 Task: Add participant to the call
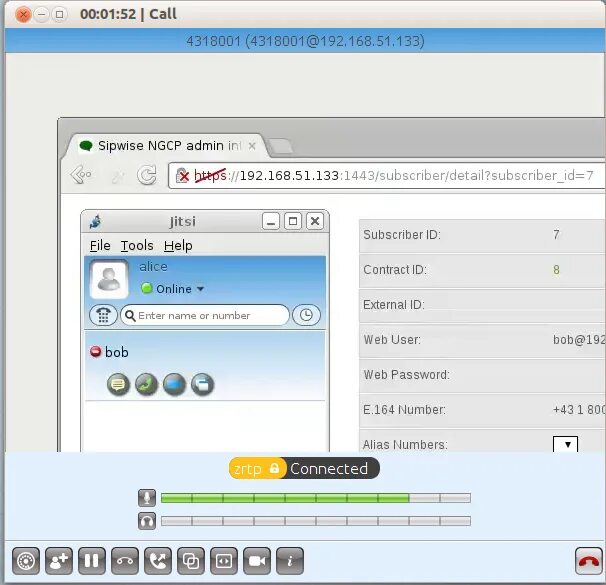pyautogui.click(x=59, y=560)
